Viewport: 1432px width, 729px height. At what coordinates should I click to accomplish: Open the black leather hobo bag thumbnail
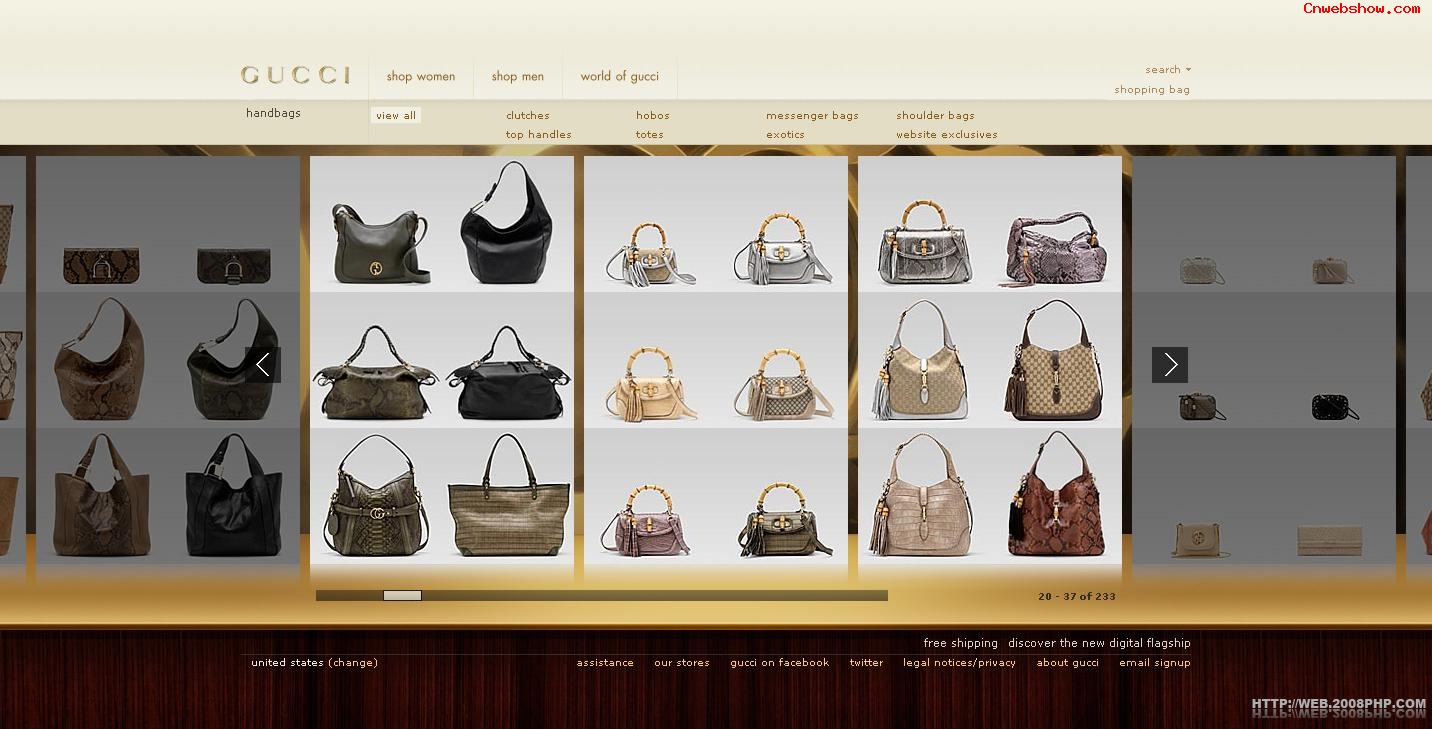[506, 222]
